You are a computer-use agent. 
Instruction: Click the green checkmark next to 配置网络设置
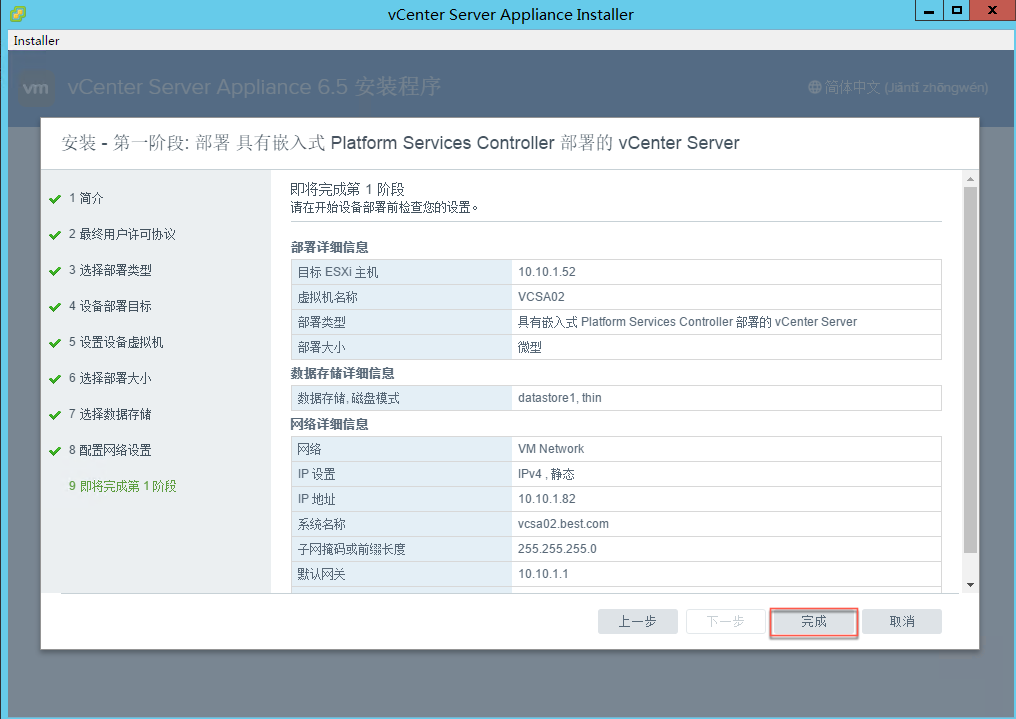[x=55, y=451]
